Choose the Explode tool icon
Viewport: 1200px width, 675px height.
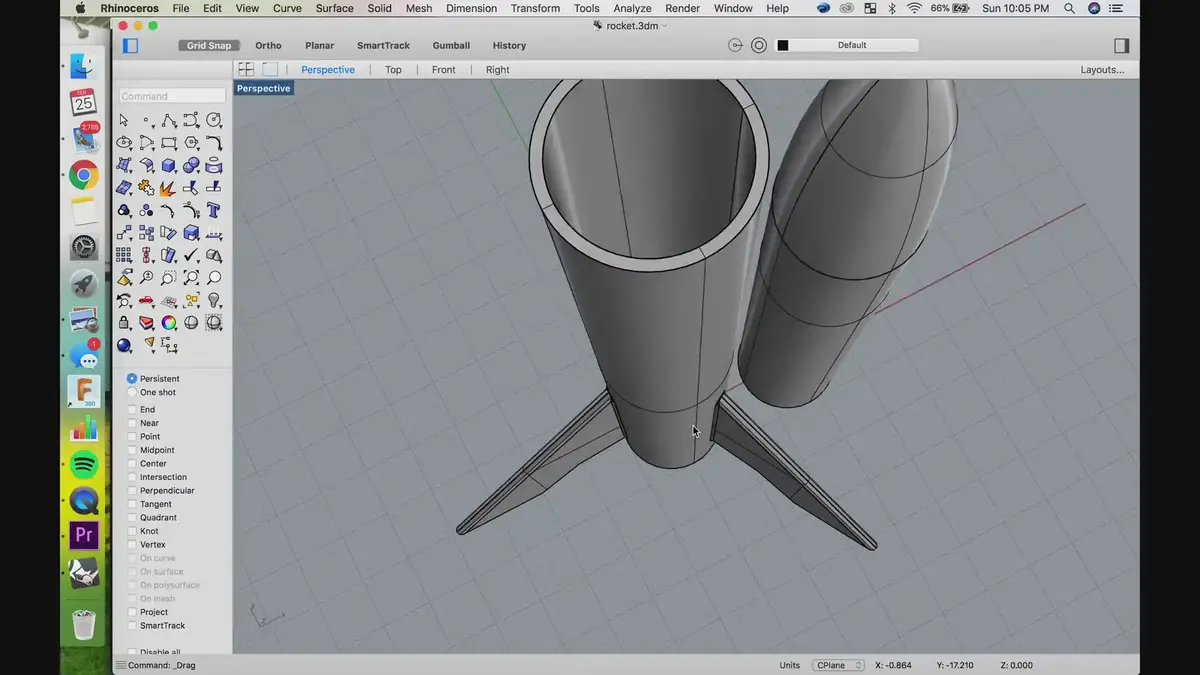click(169, 188)
